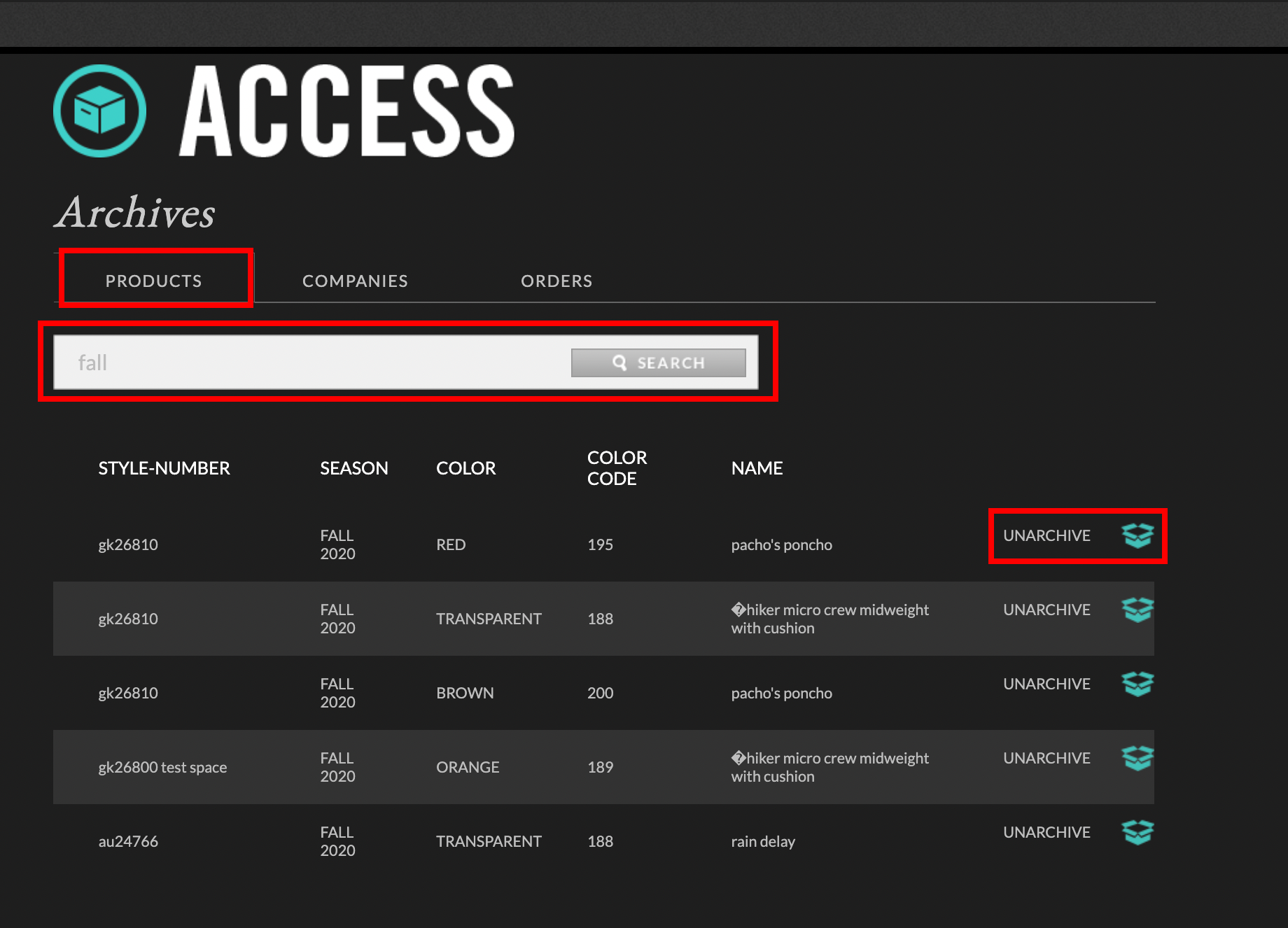1288x928 pixels.
Task: Click the color cell ORANGE
Action: tap(468, 767)
